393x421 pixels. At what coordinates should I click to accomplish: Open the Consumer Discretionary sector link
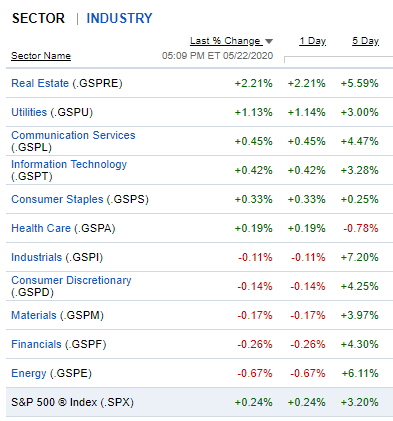tap(71, 280)
